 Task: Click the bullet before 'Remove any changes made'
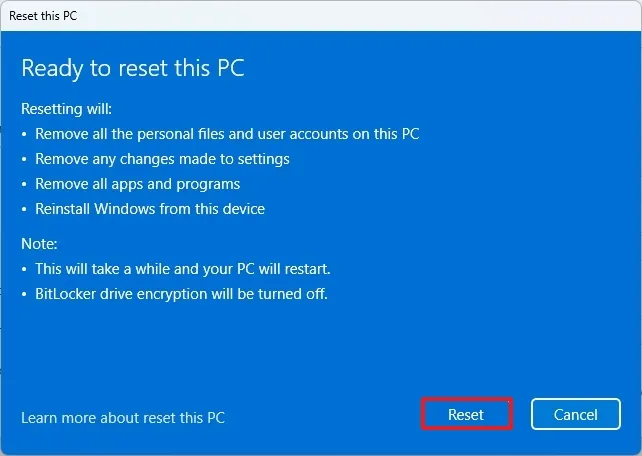(x=24, y=160)
